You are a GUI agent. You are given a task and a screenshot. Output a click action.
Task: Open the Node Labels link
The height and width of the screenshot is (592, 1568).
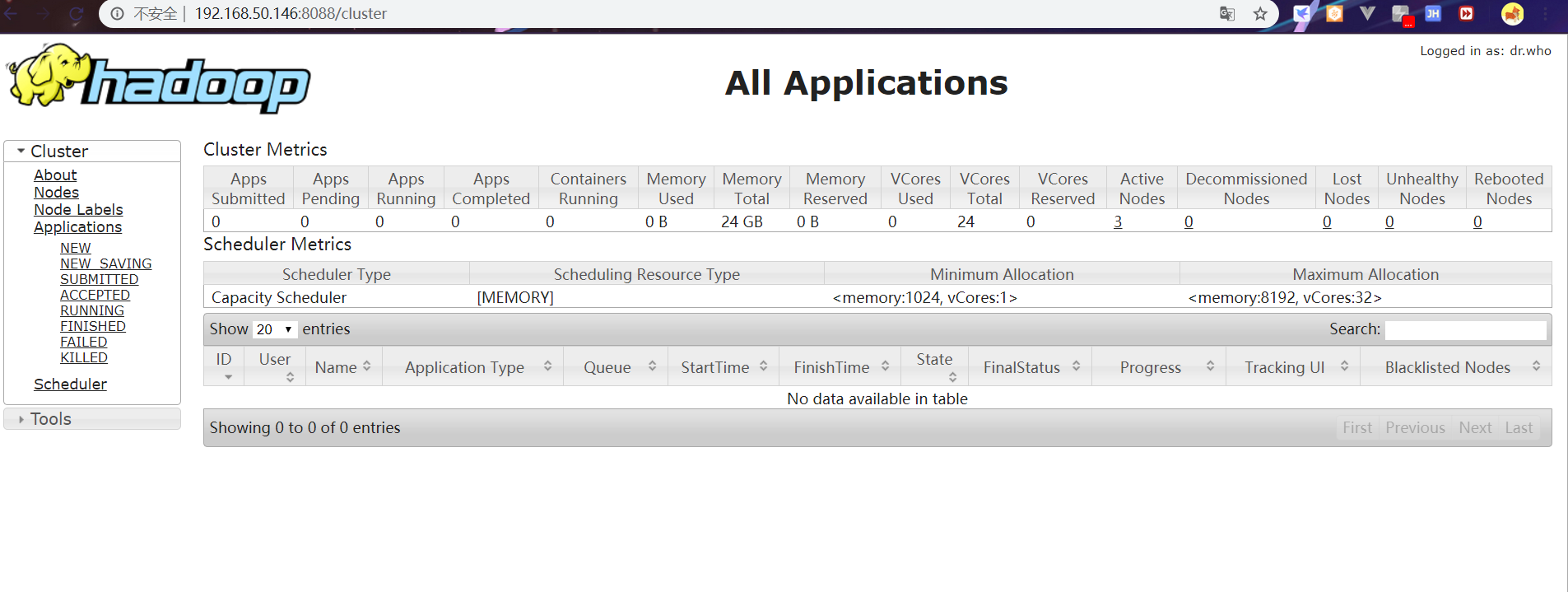click(78, 209)
